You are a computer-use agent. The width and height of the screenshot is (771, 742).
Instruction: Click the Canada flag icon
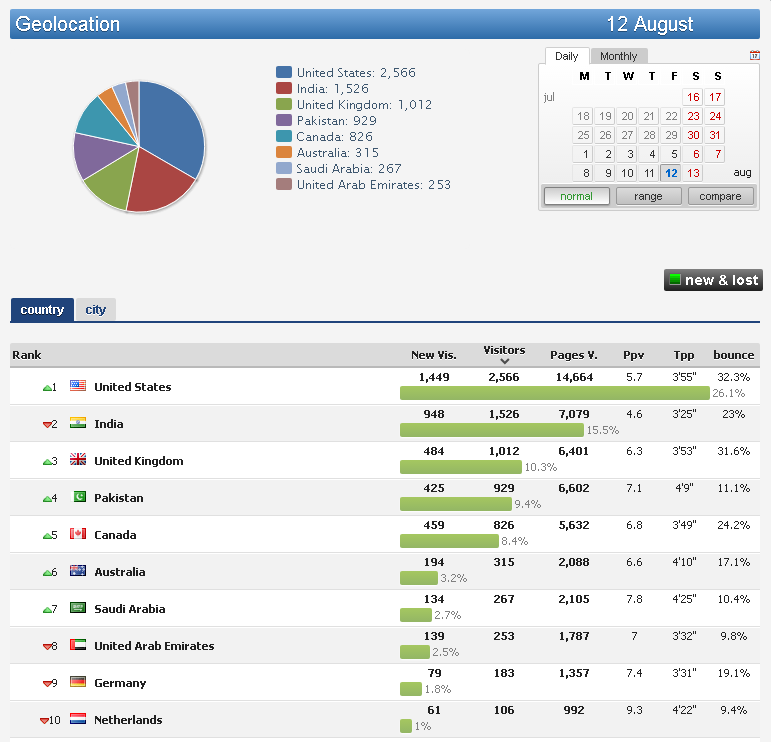pos(78,534)
